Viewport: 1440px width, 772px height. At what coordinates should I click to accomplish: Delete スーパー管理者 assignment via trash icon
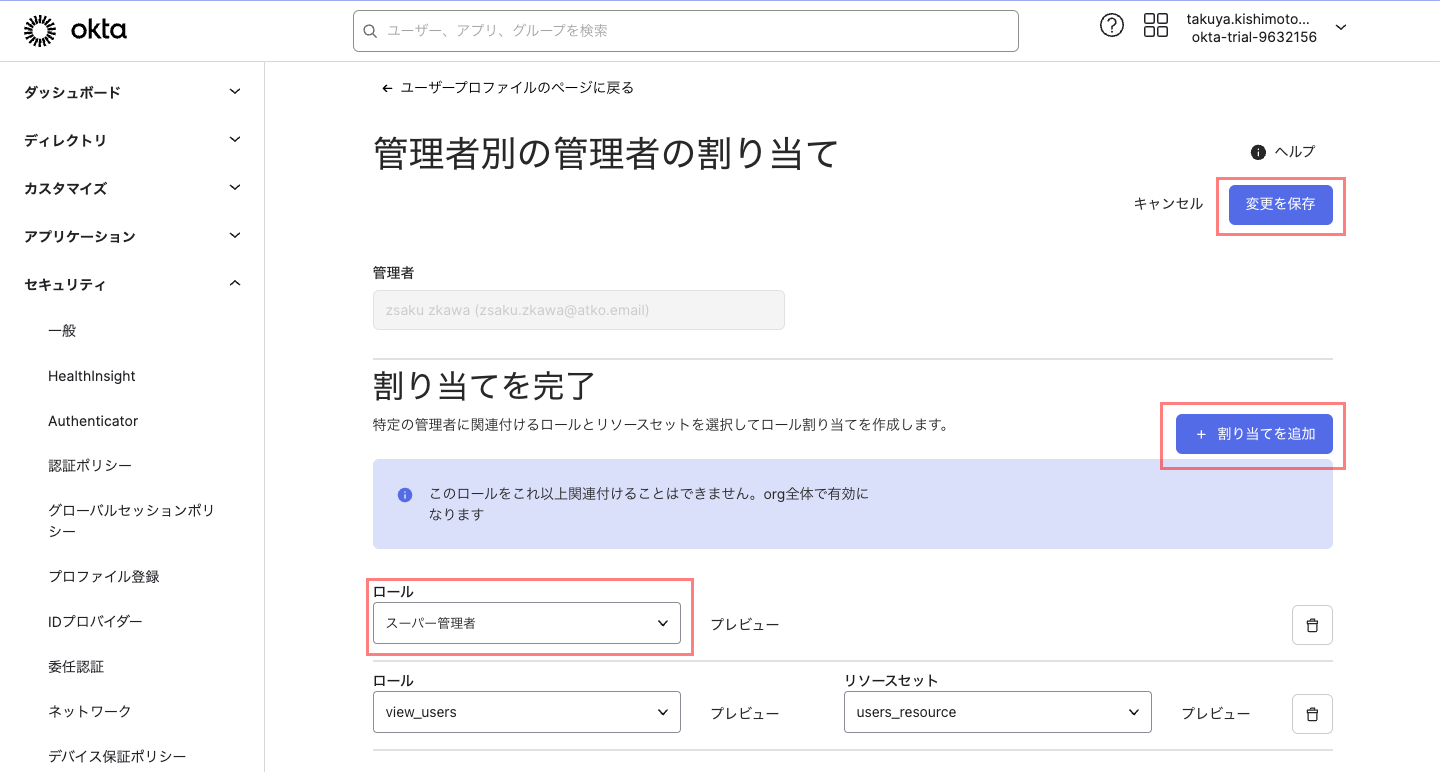click(1312, 624)
